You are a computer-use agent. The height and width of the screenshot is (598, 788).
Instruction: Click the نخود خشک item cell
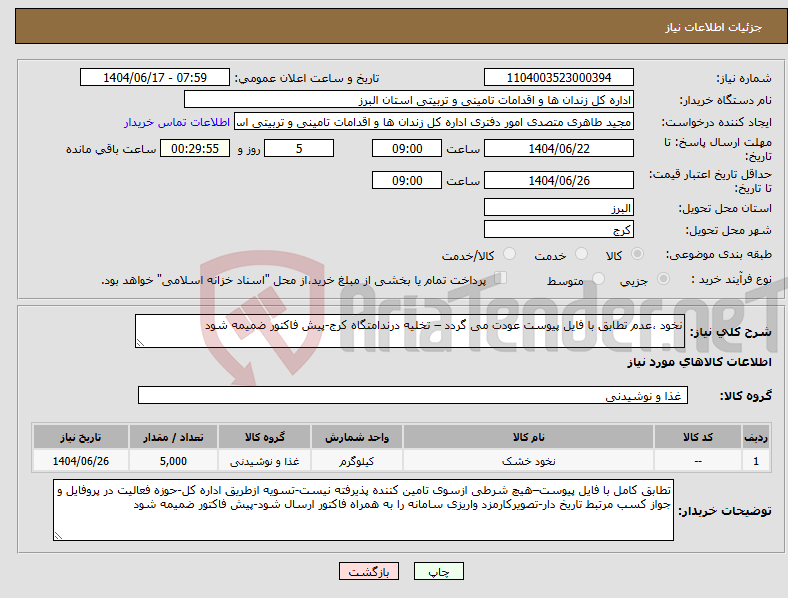click(528, 461)
